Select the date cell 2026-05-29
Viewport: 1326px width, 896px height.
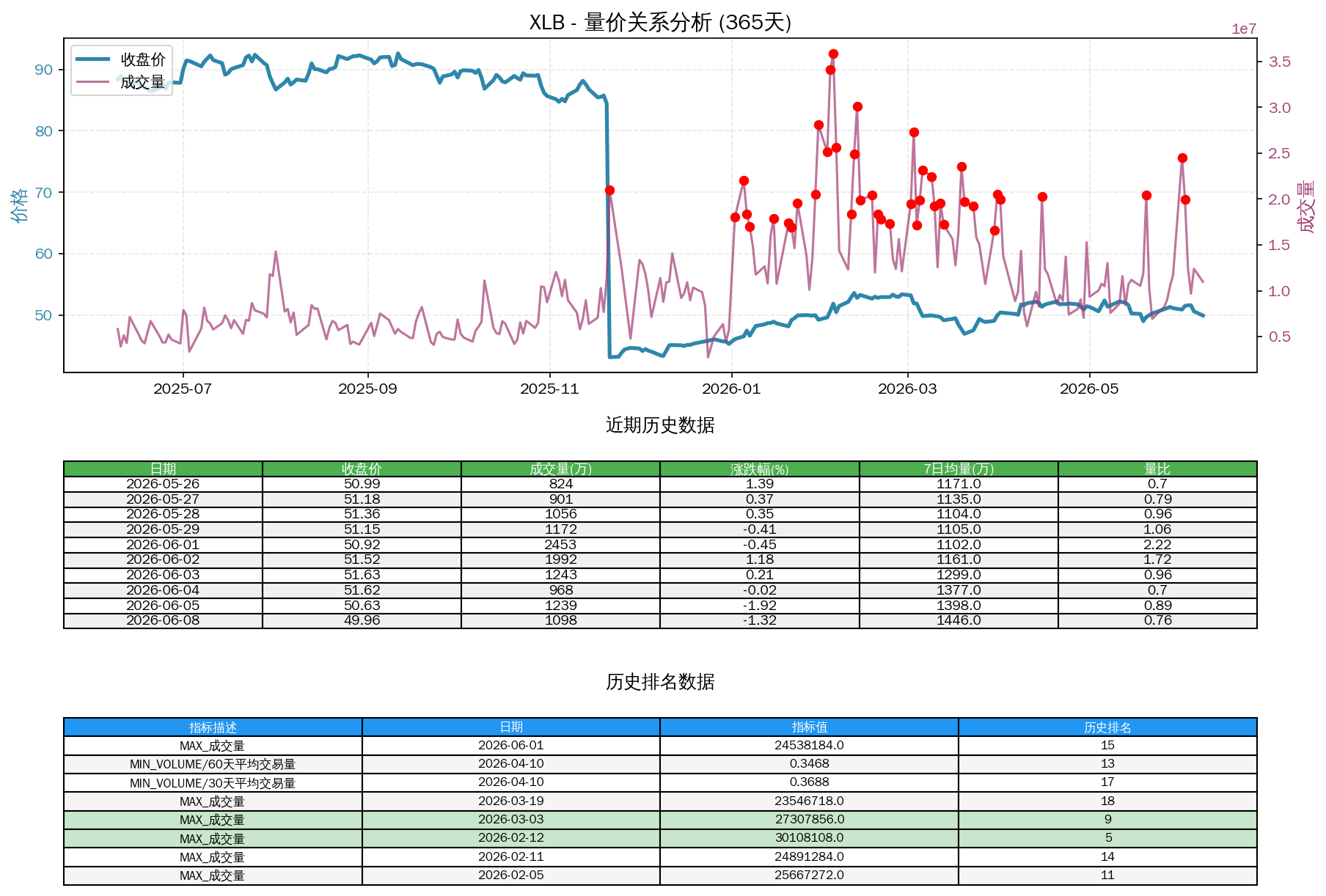163,529
